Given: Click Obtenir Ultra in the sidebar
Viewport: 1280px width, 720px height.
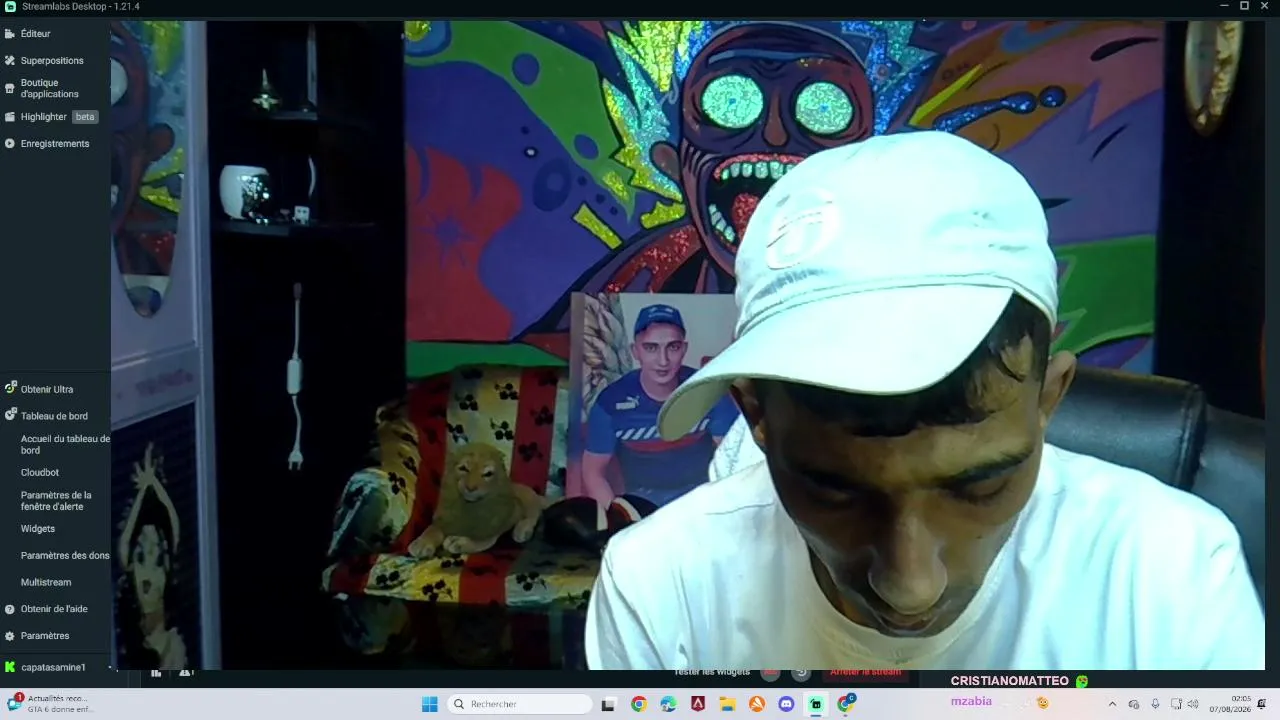Looking at the screenshot, I should pos(47,390).
